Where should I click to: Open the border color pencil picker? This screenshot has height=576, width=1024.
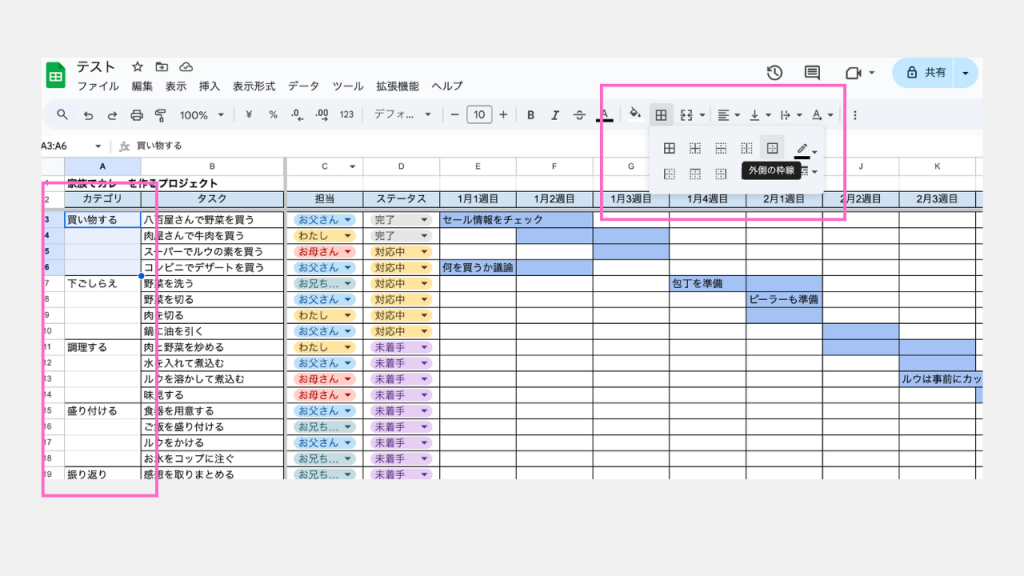[x=803, y=149]
